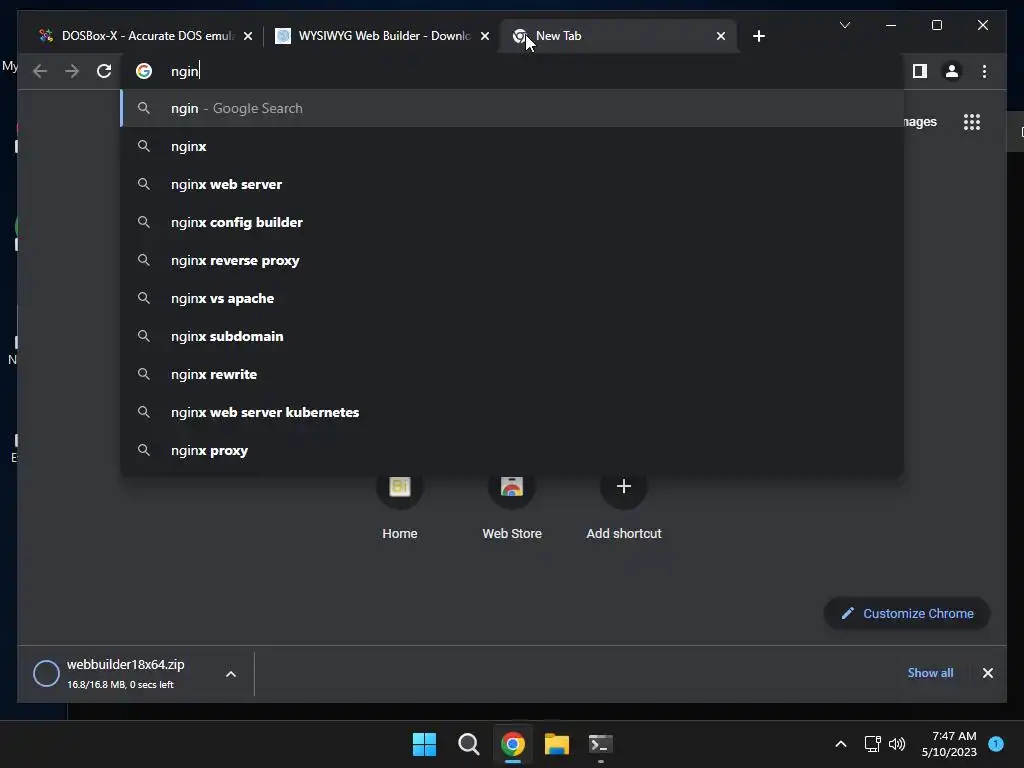The height and width of the screenshot is (768, 1024).
Task: Reload the page with the refresh icon
Action: click(104, 71)
